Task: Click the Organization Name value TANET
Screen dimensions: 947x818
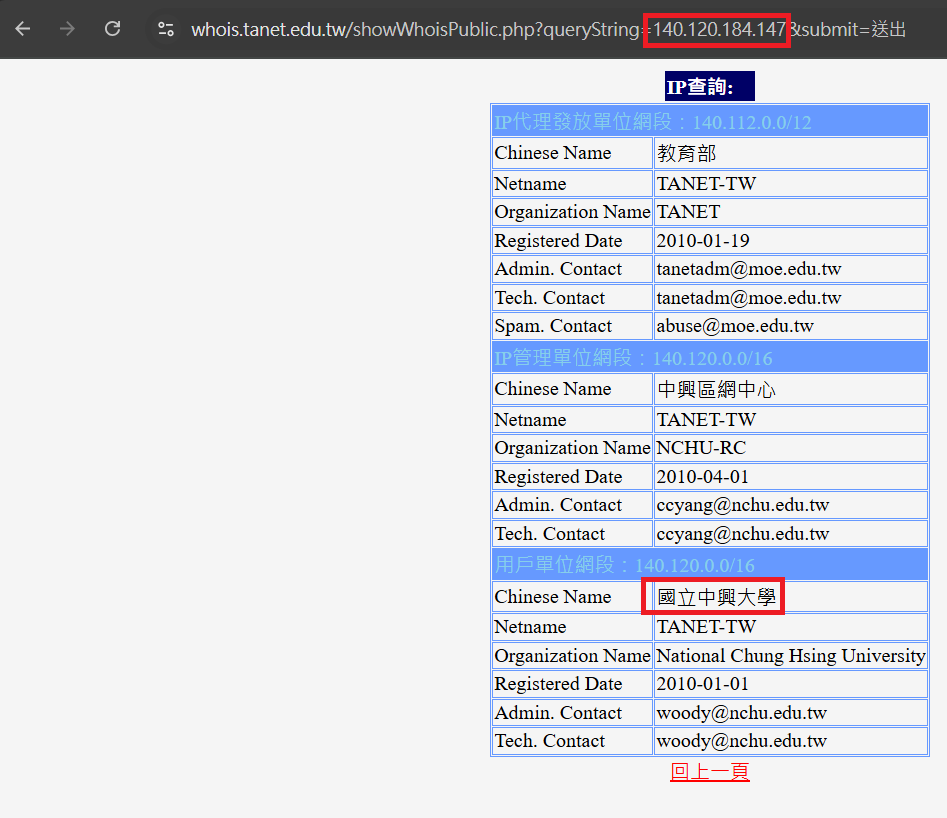Action: tap(791, 212)
